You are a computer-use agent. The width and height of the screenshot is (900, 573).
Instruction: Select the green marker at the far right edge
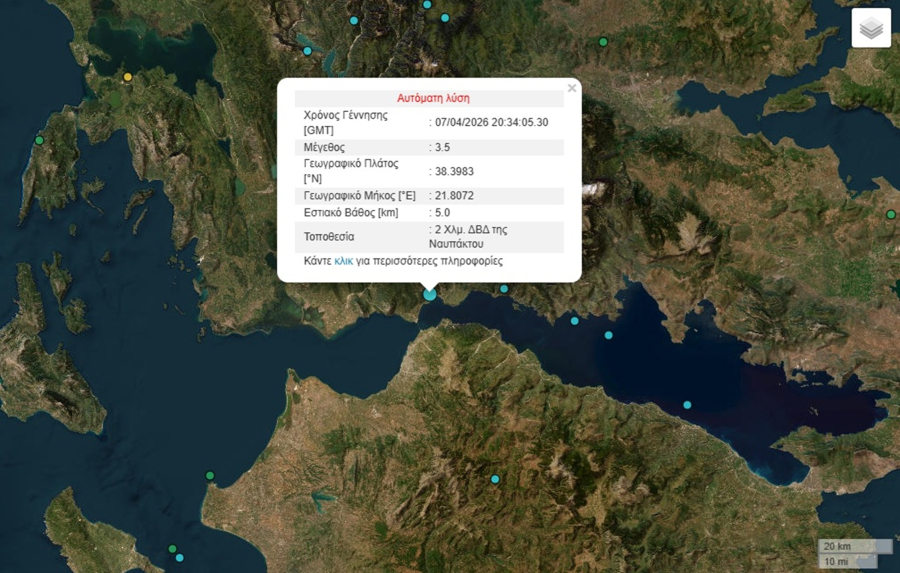click(891, 214)
